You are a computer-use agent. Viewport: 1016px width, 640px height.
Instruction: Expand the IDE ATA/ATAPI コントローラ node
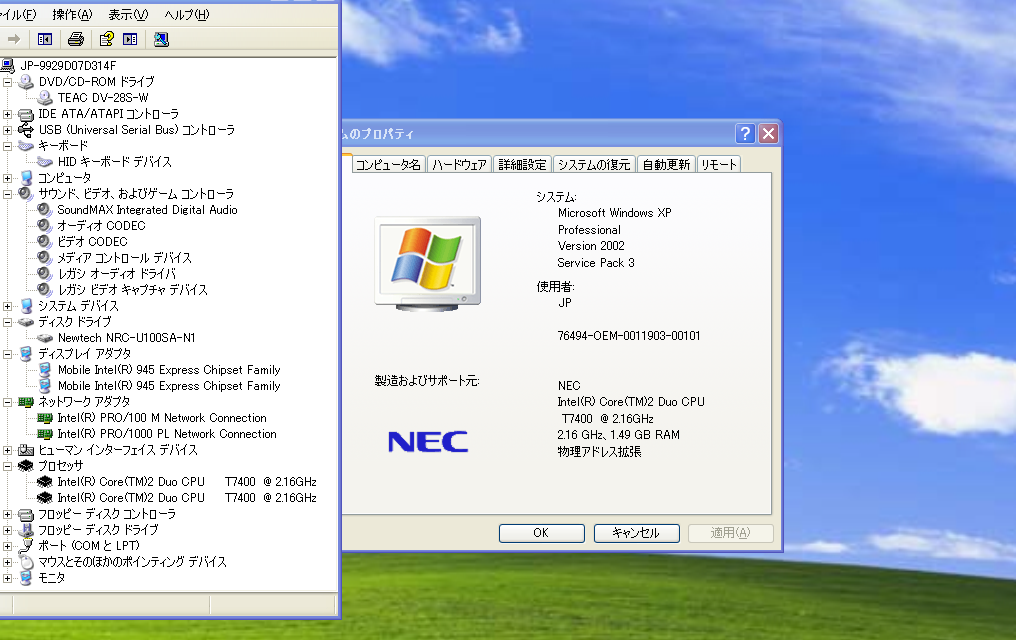tap(8, 114)
